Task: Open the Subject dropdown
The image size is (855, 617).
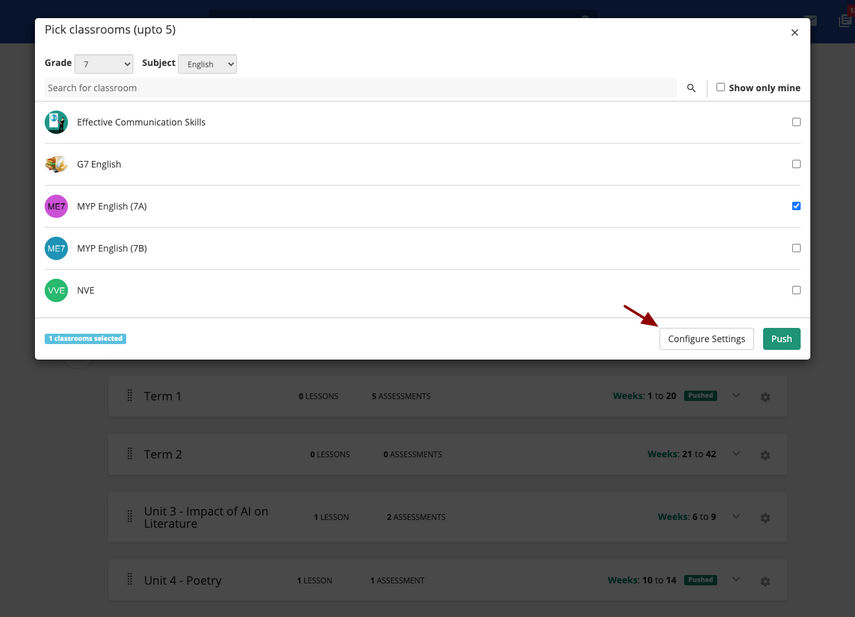Action: 207,64
